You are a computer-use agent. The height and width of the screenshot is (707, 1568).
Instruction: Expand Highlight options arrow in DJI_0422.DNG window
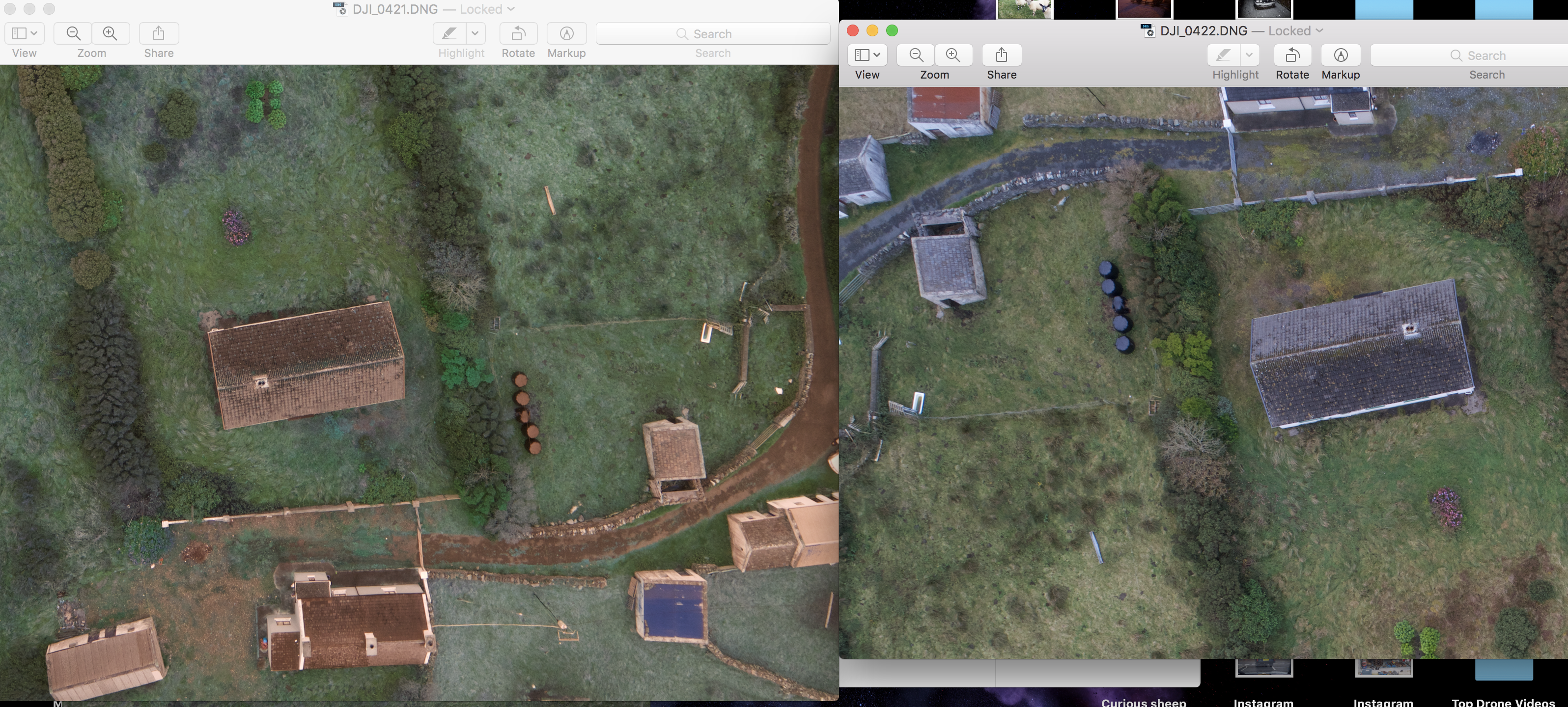tap(1250, 55)
